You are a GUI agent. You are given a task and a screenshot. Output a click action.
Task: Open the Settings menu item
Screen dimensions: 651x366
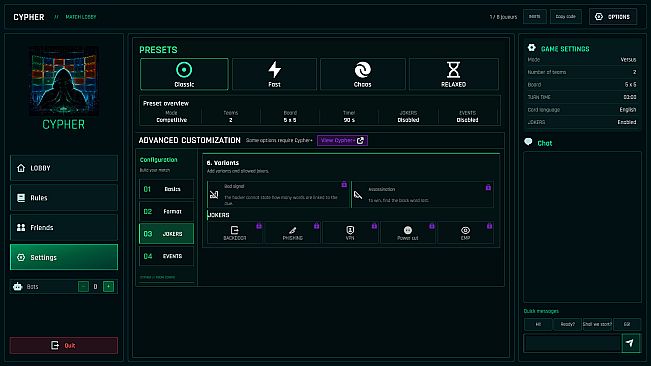pyautogui.click(x=64, y=257)
